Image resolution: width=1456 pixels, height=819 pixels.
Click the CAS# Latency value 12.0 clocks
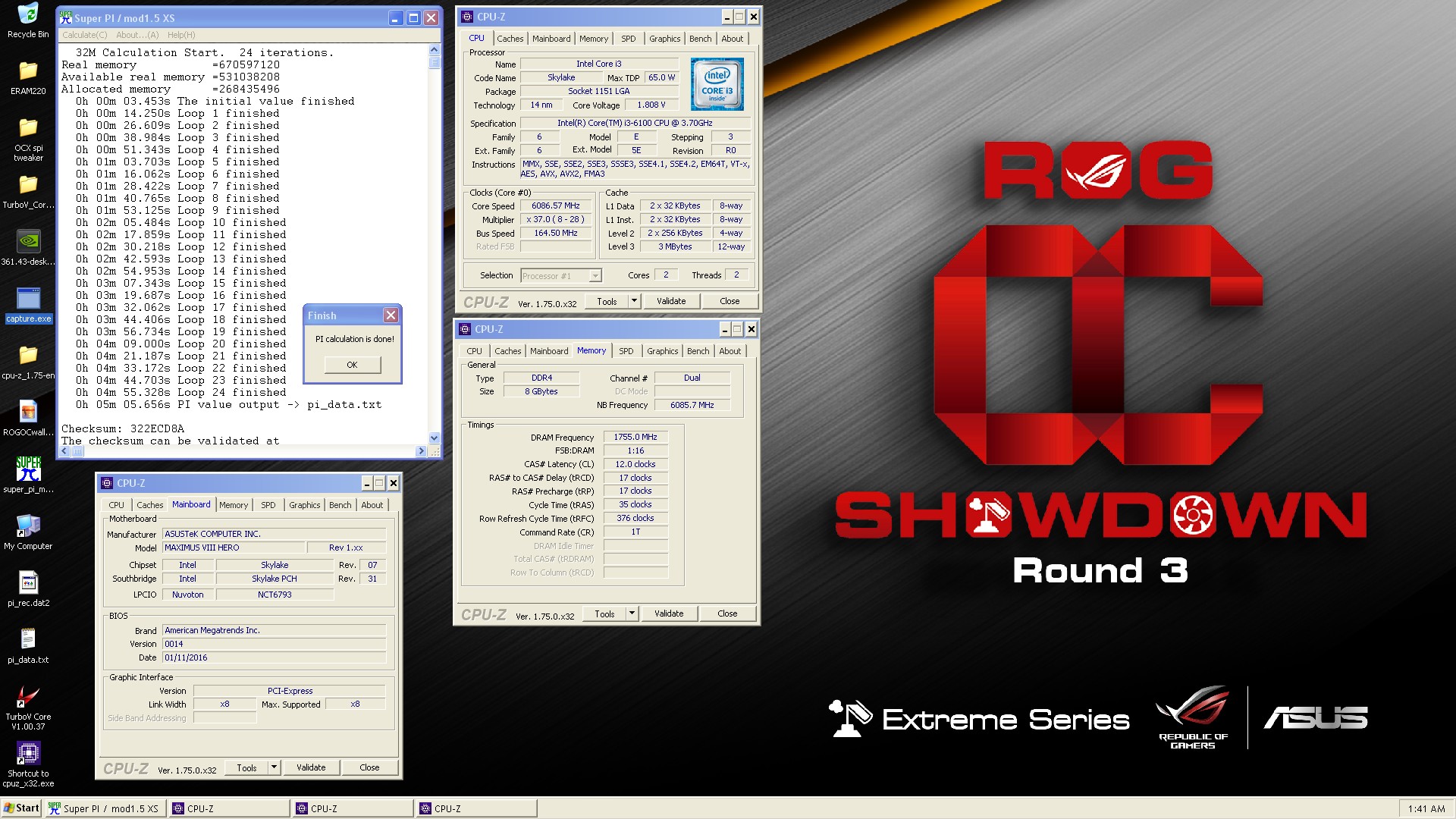635,464
